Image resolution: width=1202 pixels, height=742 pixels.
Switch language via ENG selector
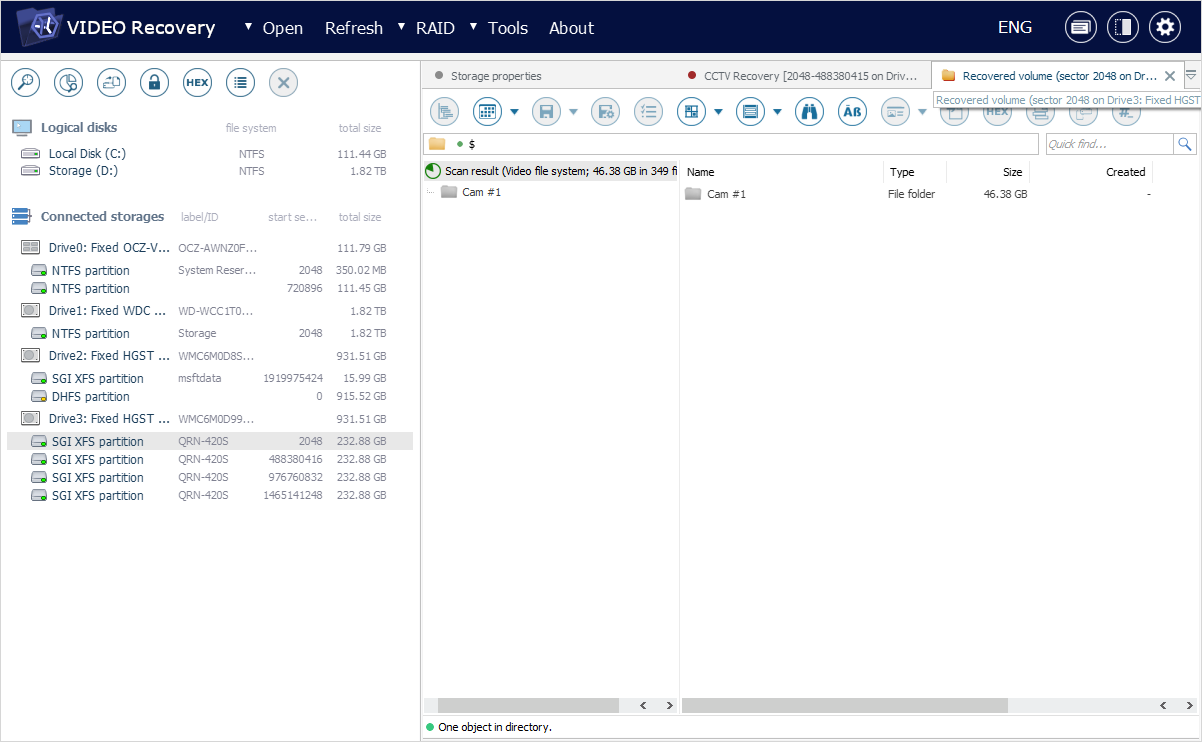pyautogui.click(x=1014, y=28)
